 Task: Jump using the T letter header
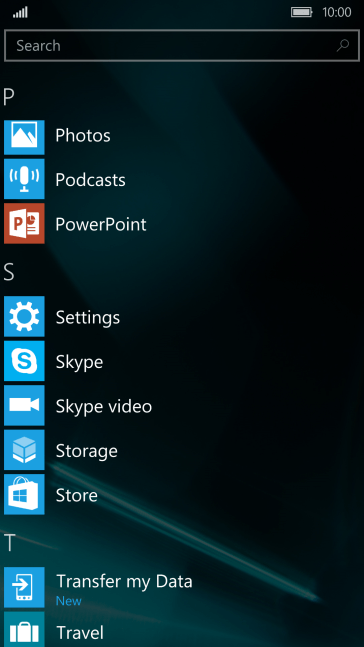[x=9, y=543]
